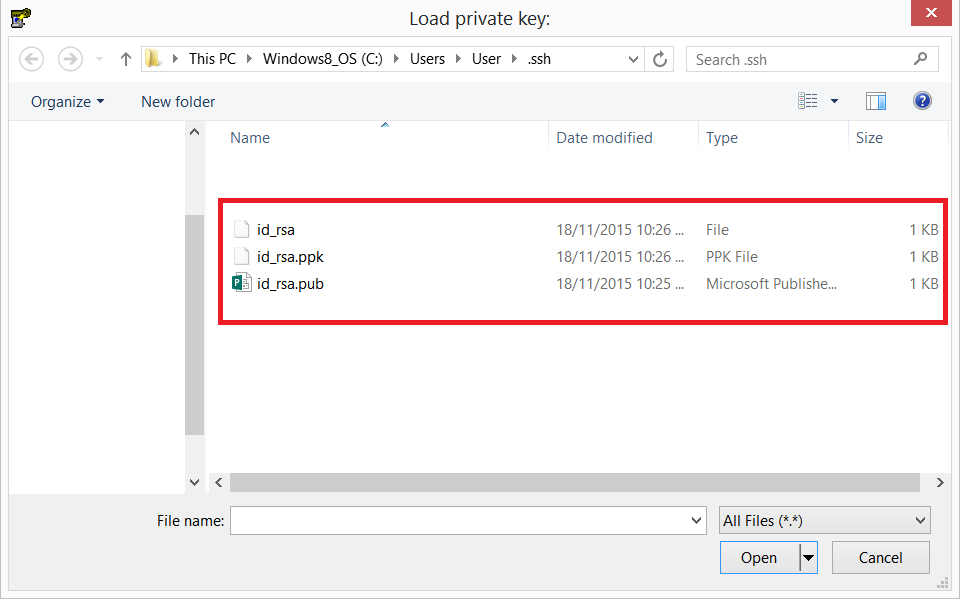The height and width of the screenshot is (599, 960).
Task: Select .ssh in breadcrumb path
Action: tap(539, 59)
